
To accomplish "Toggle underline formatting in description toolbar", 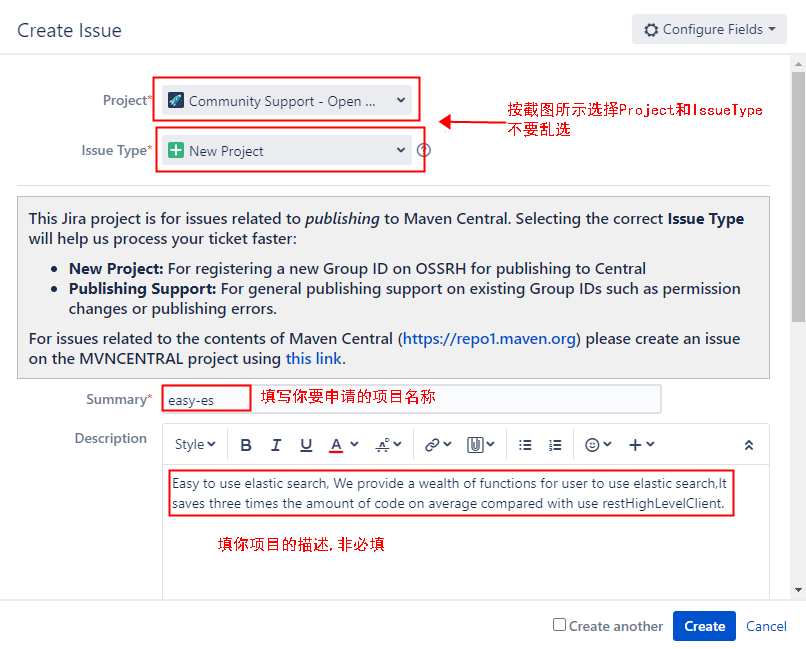I will (306, 445).
